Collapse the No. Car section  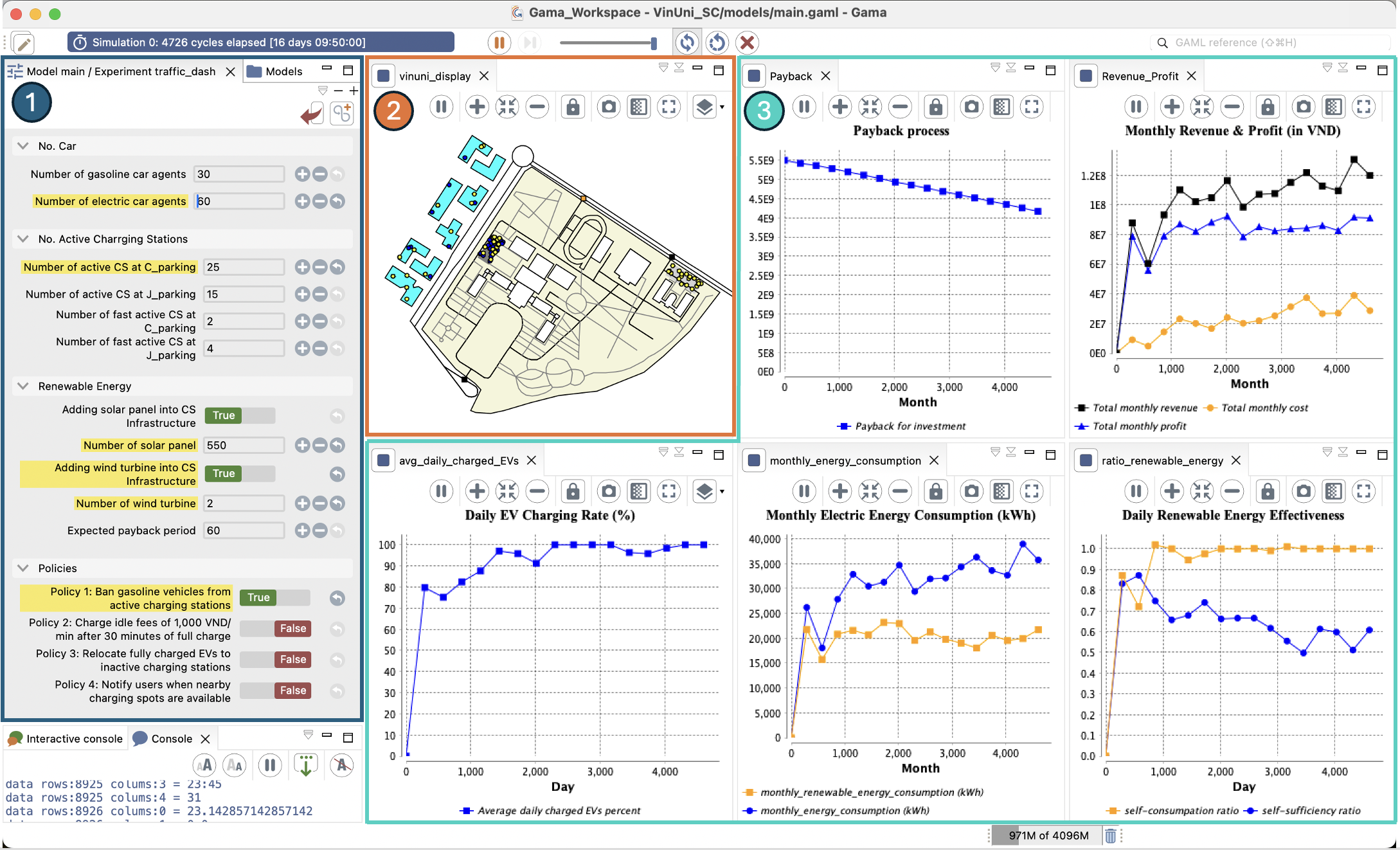click(24, 146)
